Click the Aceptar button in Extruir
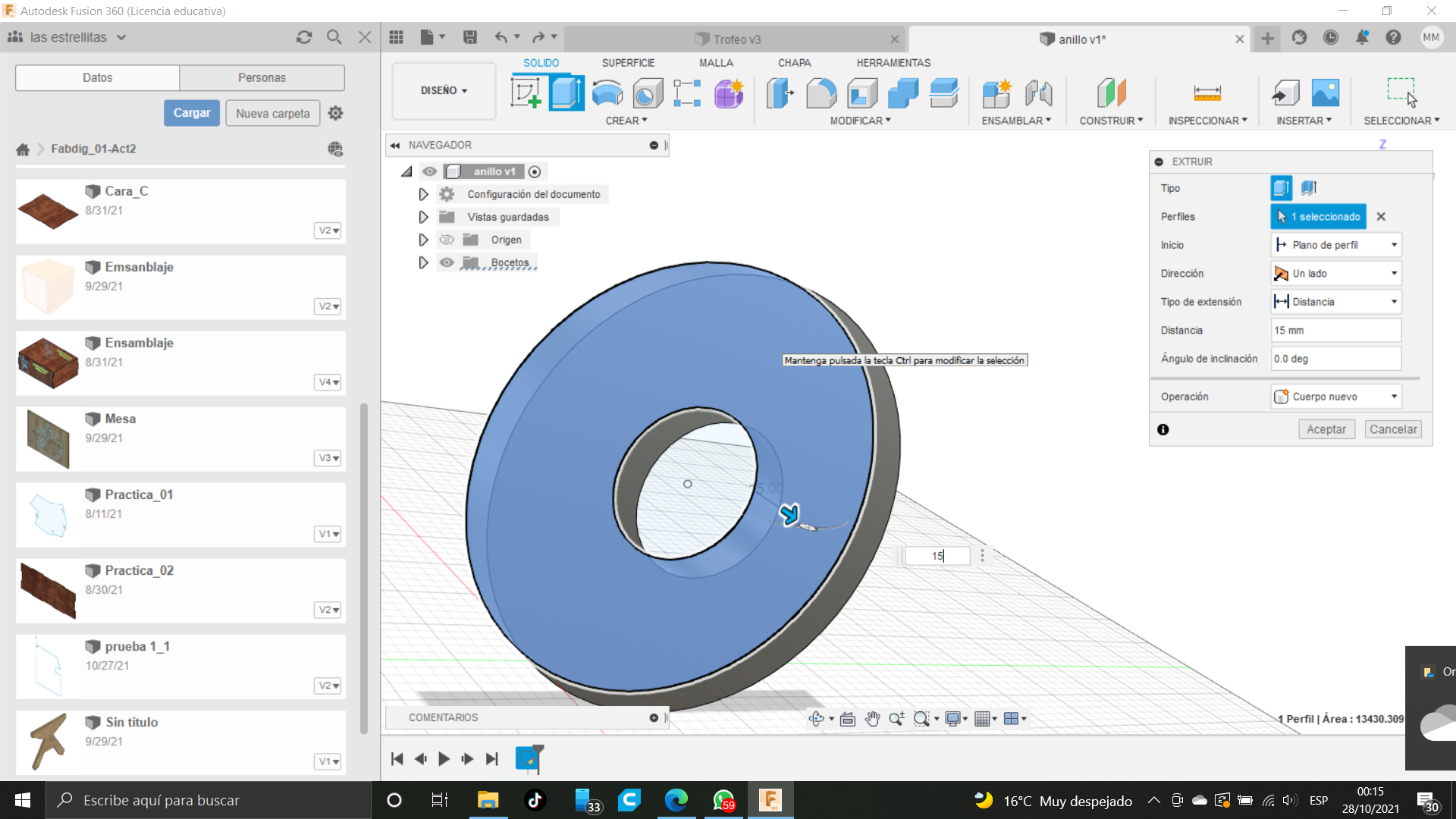This screenshot has height=819, width=1456. click(1326, 429)
